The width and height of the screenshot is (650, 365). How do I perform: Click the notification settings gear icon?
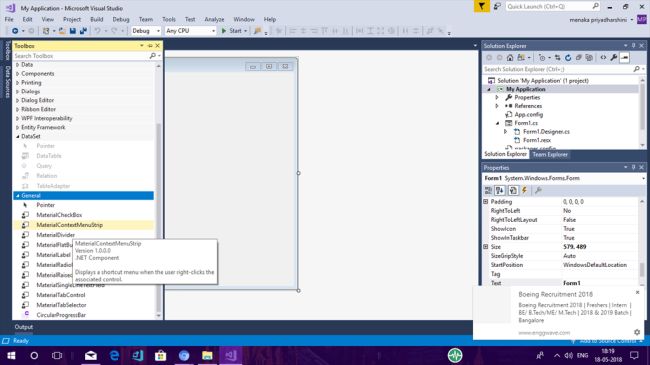click(x=637, y=332)
